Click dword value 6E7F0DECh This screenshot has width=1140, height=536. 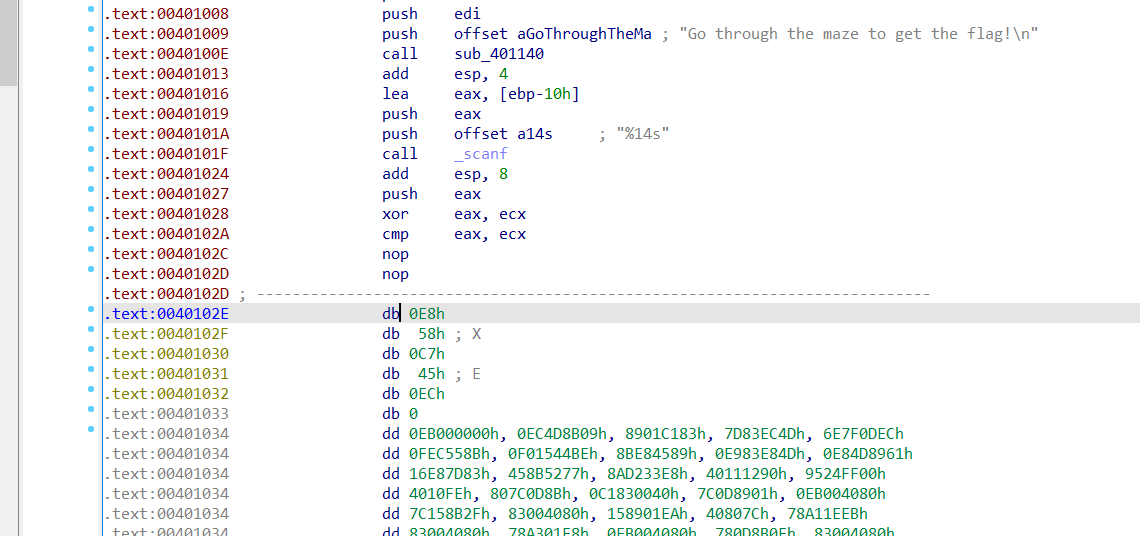pos(864,434)
